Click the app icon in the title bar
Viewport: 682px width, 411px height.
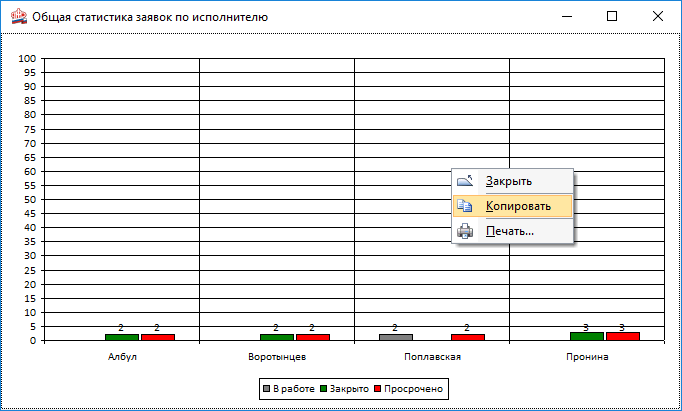coord(18,16)
